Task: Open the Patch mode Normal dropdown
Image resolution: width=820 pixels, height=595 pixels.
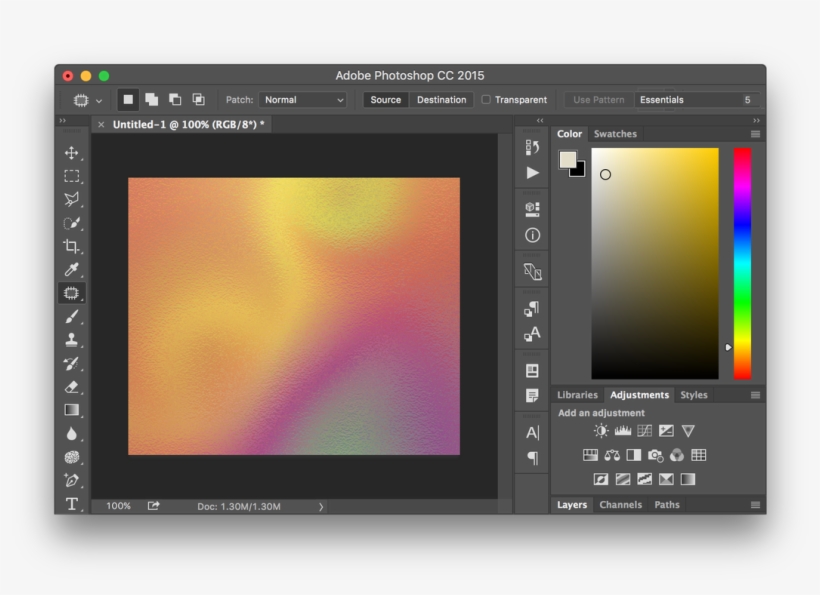Action: (303, 99)
